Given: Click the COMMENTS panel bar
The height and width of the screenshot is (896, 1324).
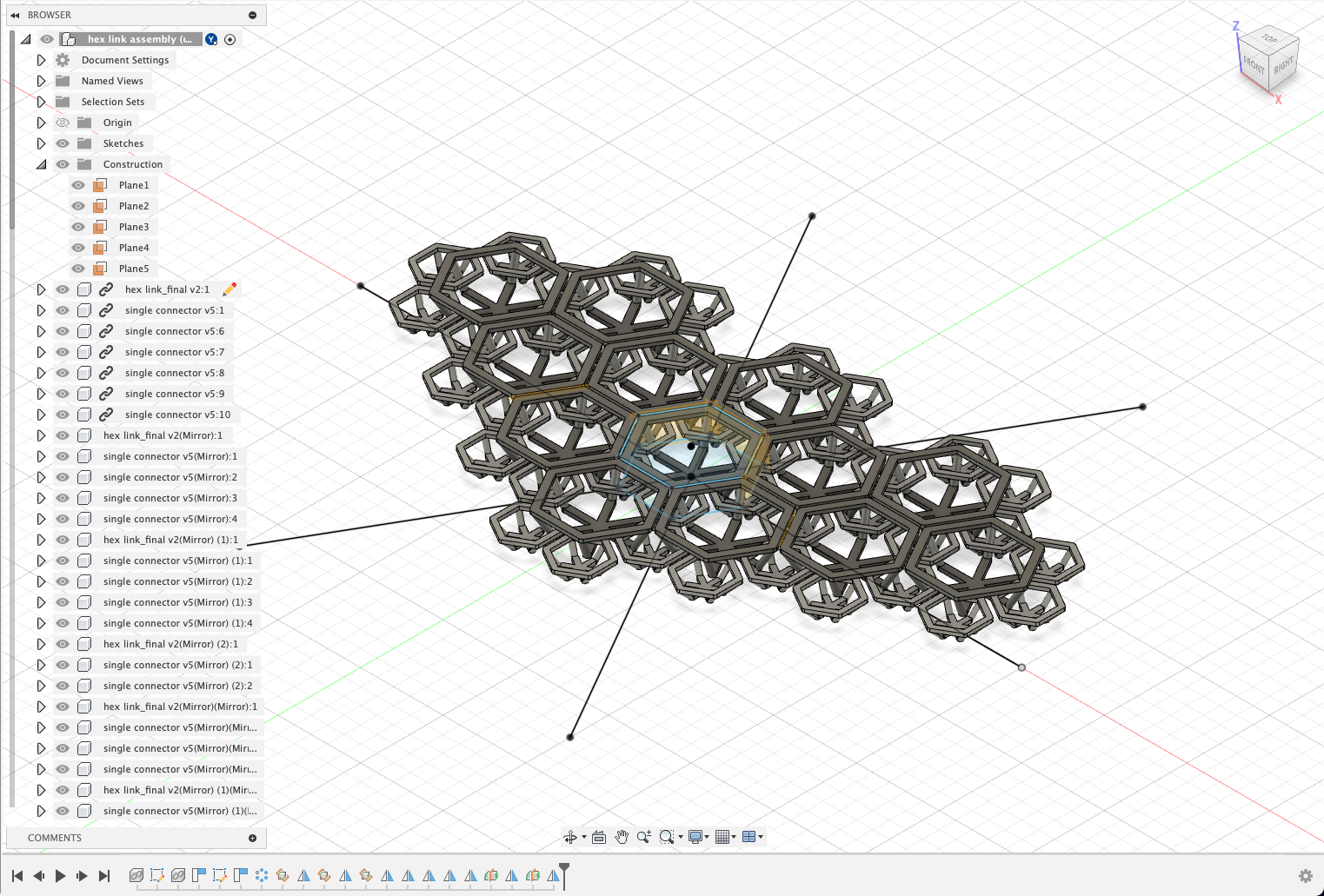Looking at the screenshot, I should point(54,837).
